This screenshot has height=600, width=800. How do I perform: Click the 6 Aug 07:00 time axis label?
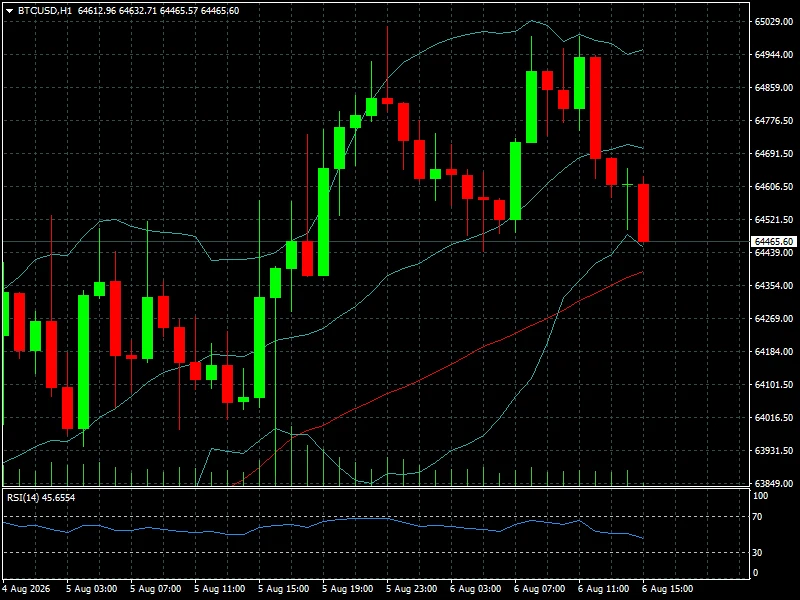pos(540,589)
